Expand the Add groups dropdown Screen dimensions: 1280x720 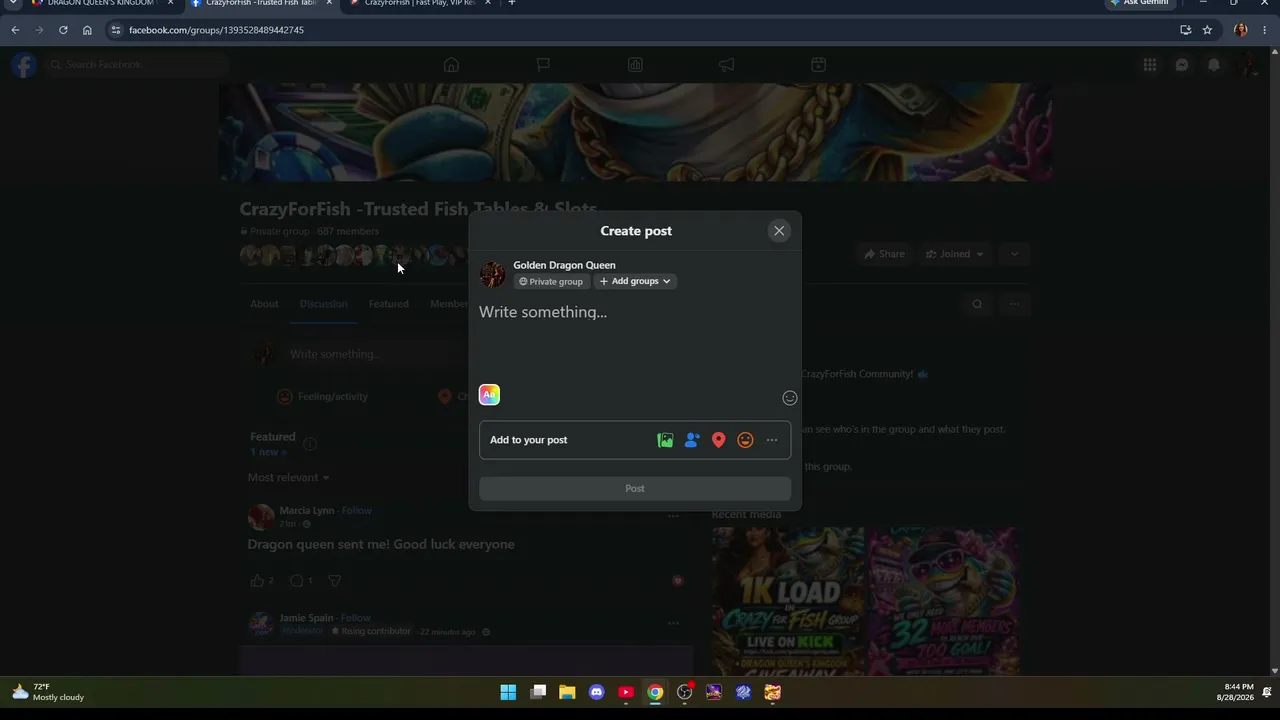click(635, 281)
